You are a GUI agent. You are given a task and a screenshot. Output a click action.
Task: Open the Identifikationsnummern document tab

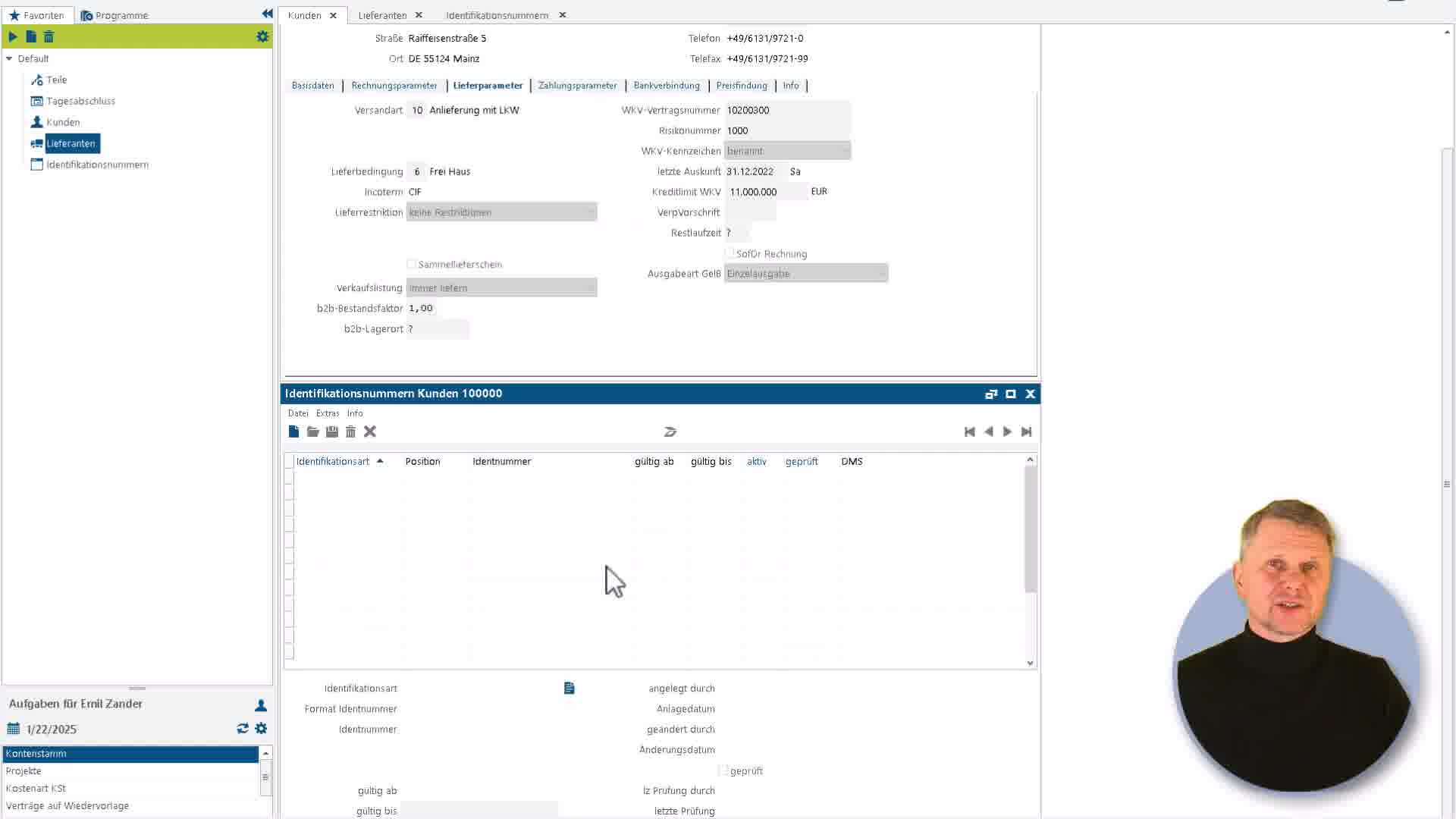(497, 15)
